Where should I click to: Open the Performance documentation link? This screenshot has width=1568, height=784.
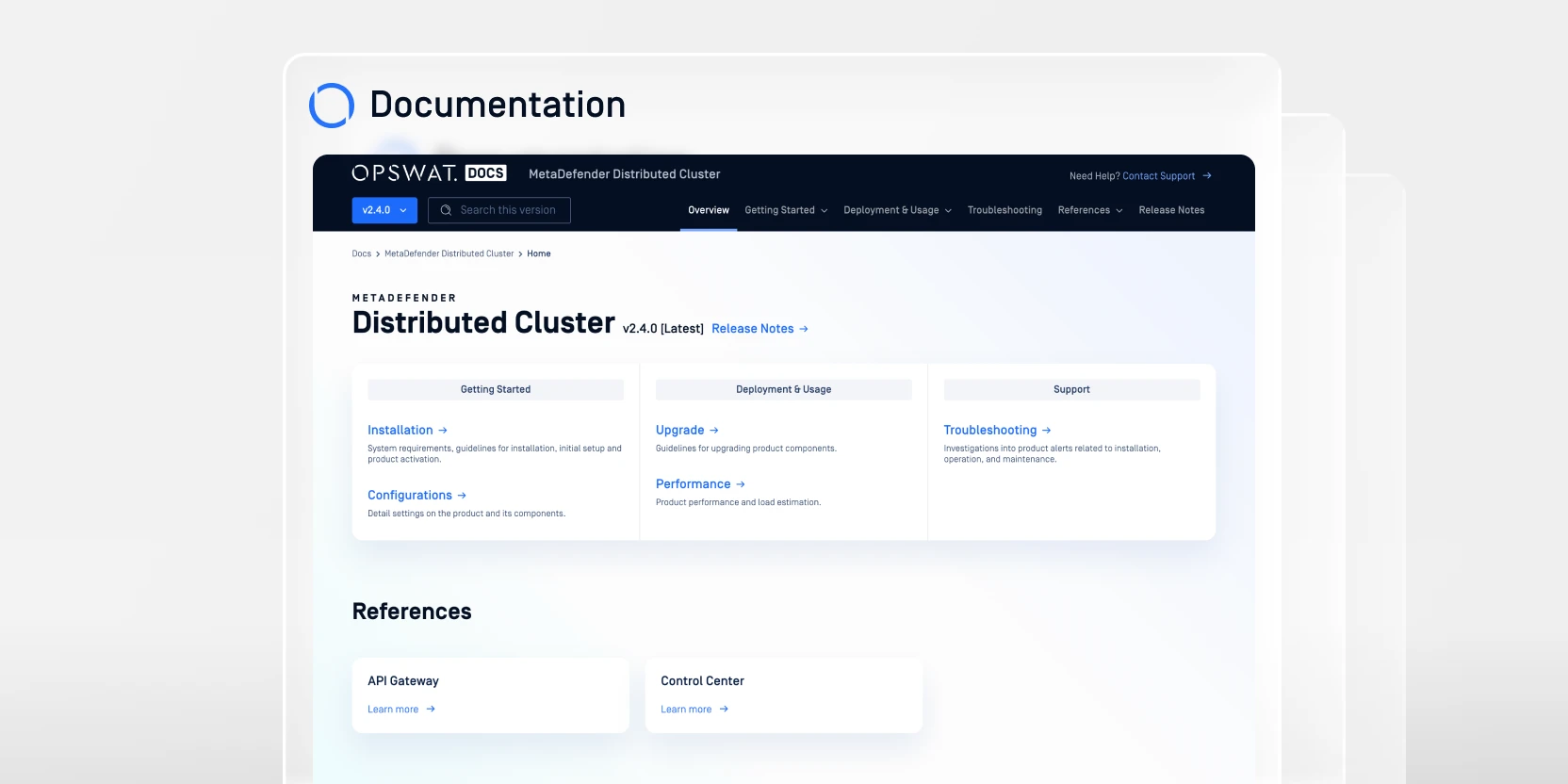[x=694, y=484]
